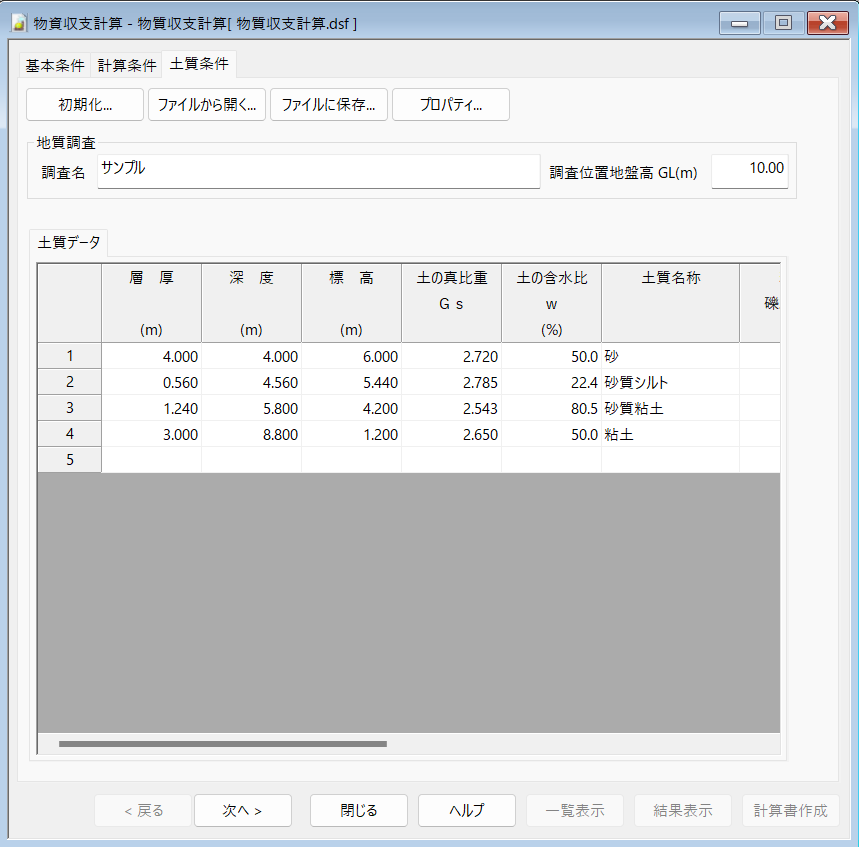Switch to the 基本条件 tab
The width and height of the screenshot is (859, 847).
pyautogui.click(x=55, y=65)
